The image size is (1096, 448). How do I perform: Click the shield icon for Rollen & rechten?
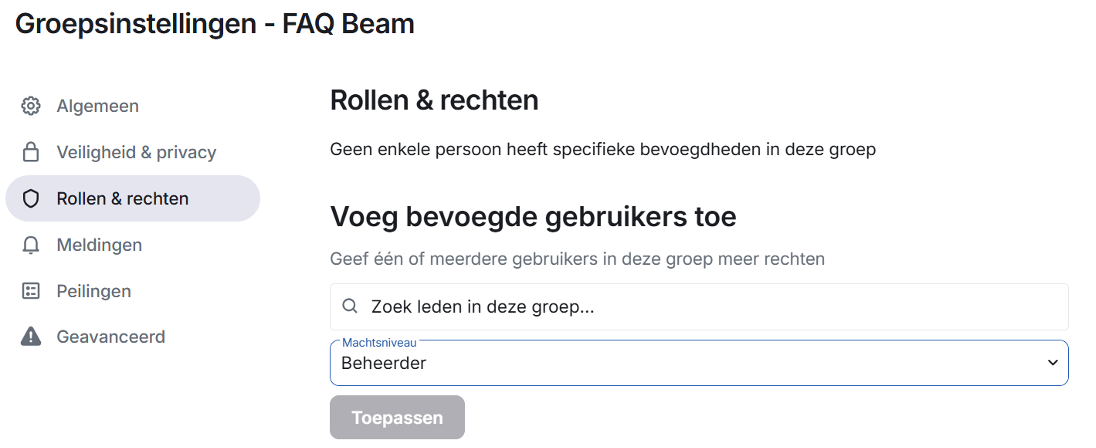(x=31, y=199)
